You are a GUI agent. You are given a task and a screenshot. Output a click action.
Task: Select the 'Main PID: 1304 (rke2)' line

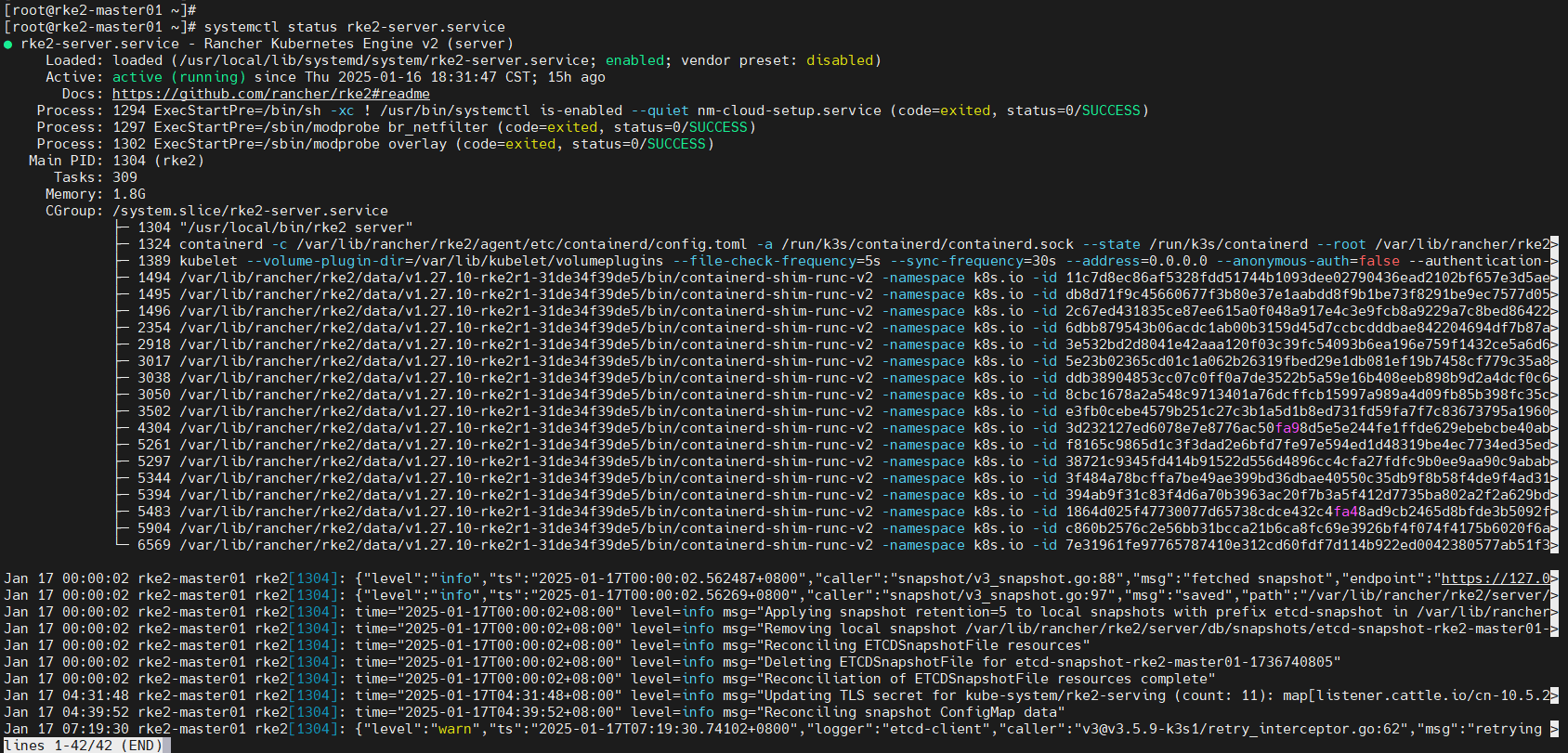[x=116, y=161]
